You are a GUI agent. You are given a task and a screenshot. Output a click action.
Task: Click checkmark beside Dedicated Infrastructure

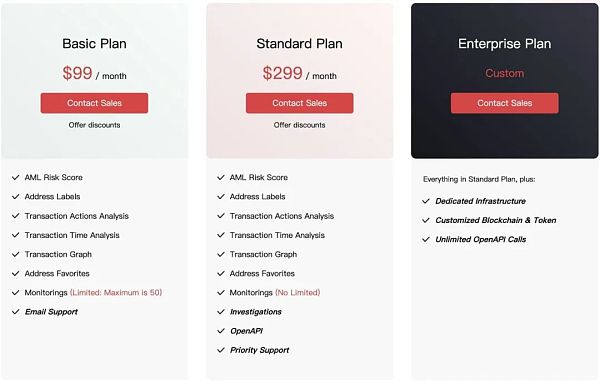(x=426, y=201)
